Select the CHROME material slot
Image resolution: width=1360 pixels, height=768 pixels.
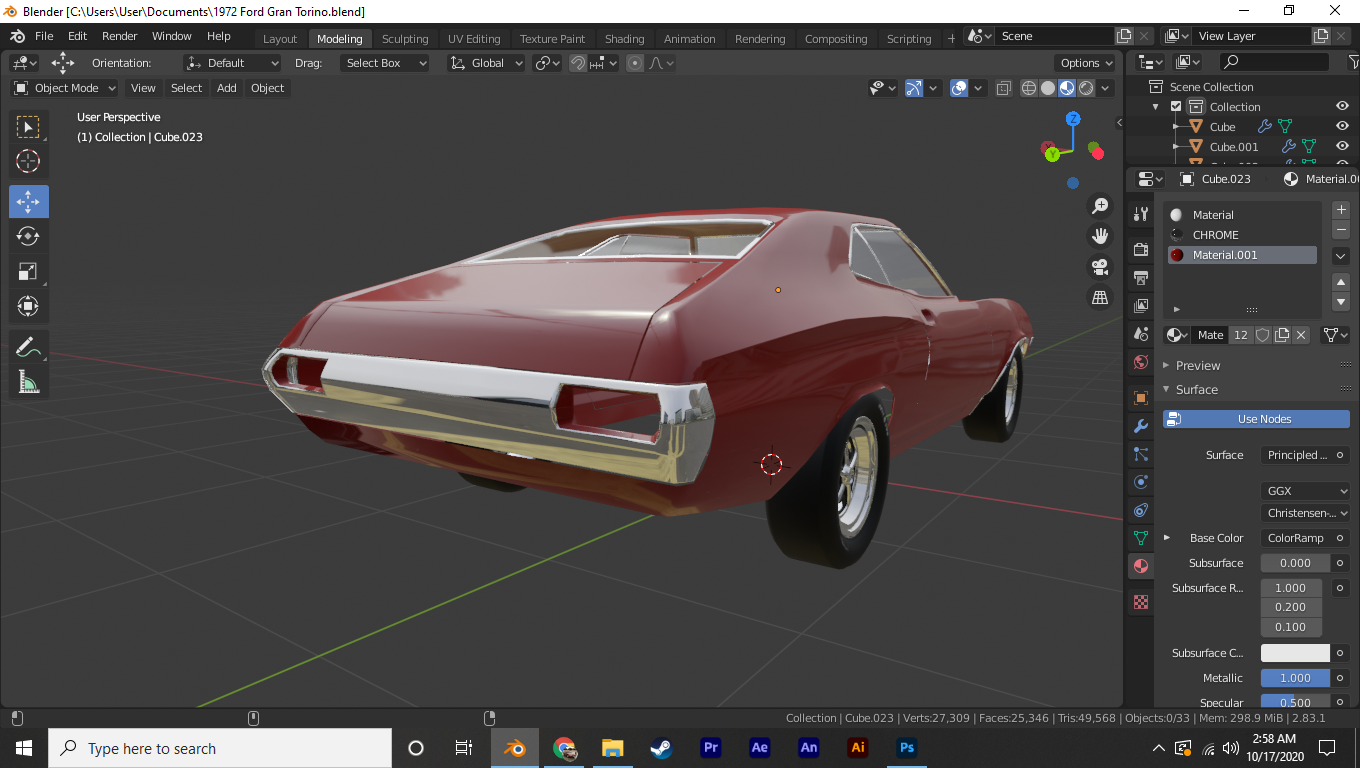1242,235
